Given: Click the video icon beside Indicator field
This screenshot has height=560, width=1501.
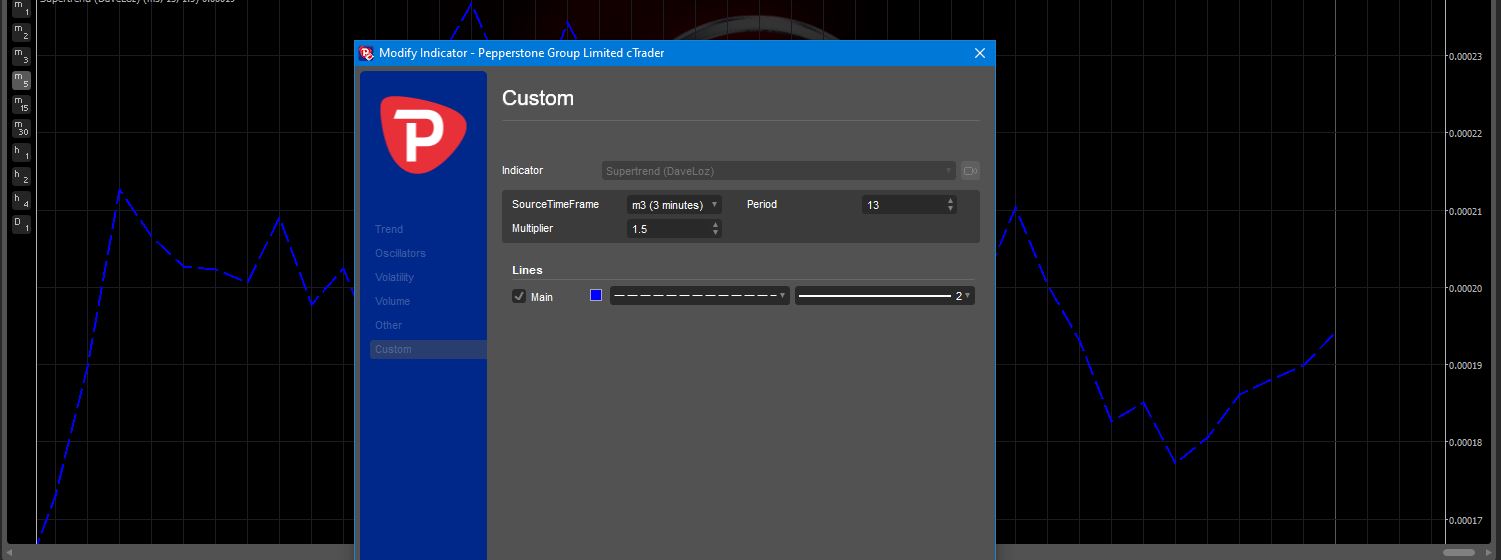Looking at the screenshot, I should (970, 171).
